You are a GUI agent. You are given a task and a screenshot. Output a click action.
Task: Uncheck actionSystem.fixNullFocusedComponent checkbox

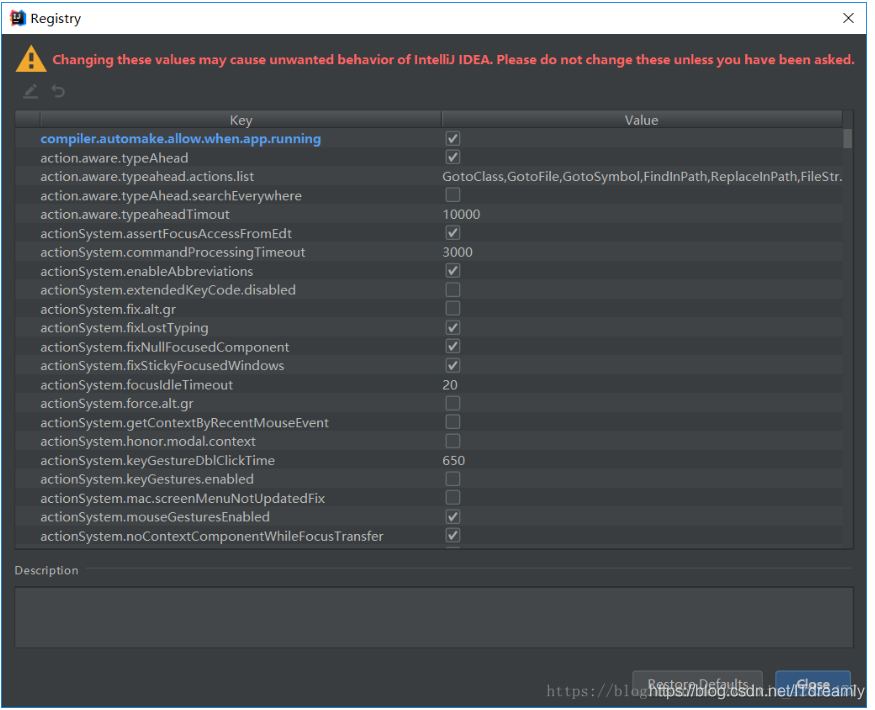453,347
